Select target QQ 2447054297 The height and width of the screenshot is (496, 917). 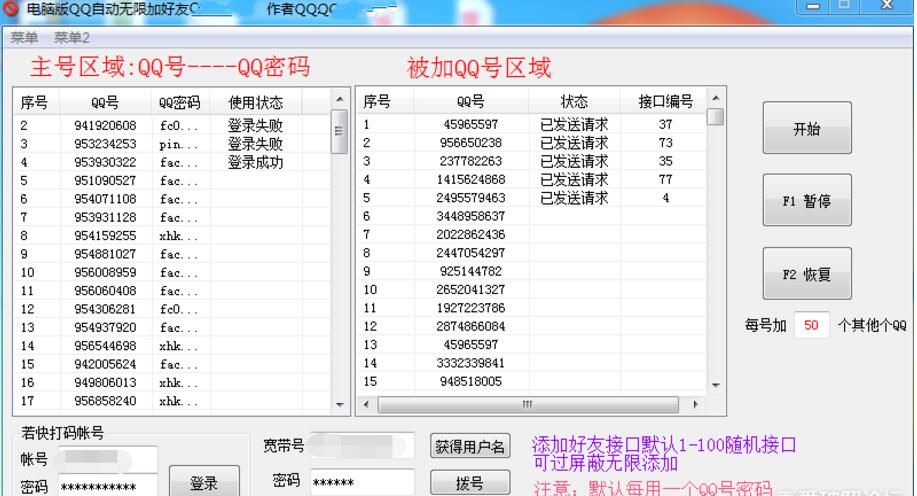tap(532, 253)
